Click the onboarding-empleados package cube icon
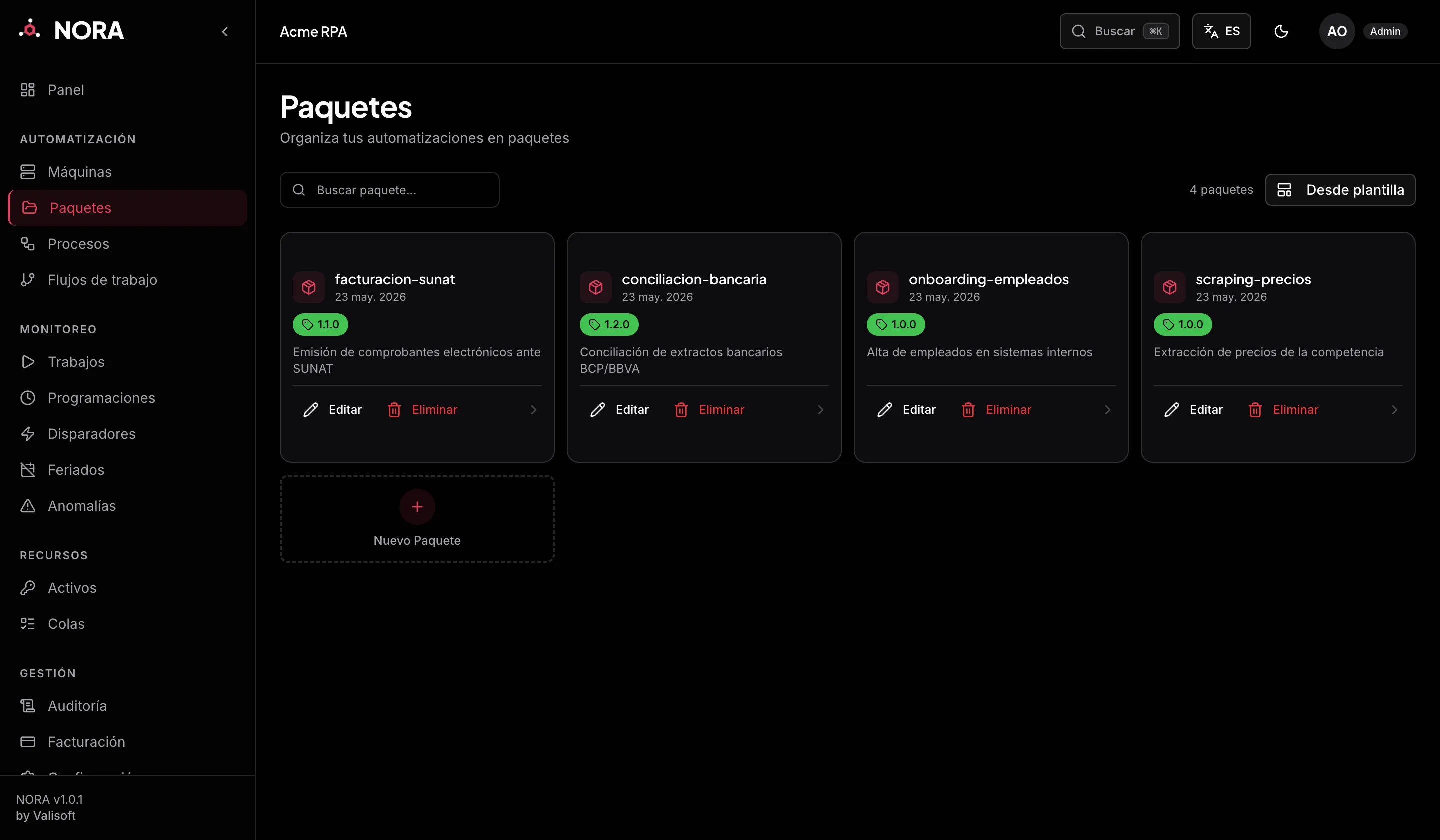This screenshot has width=1440, height=840. (883, 287)
